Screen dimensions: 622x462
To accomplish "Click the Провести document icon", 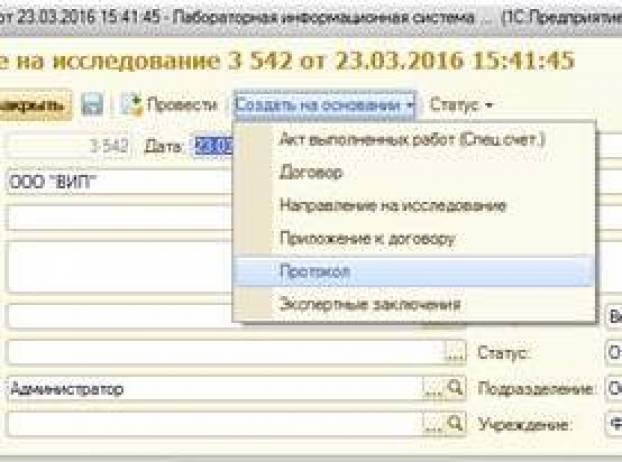I will pyautogui.click(x=131, y=104).
